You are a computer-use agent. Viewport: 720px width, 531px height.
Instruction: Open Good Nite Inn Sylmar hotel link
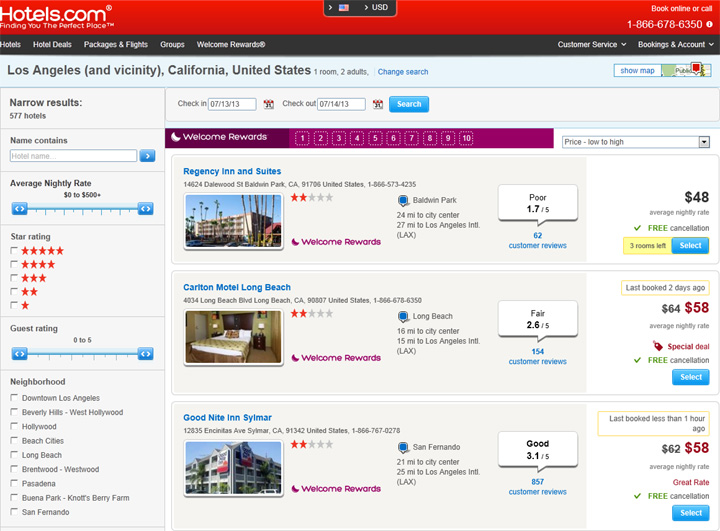pyautogui.click(x=227, y=418)
